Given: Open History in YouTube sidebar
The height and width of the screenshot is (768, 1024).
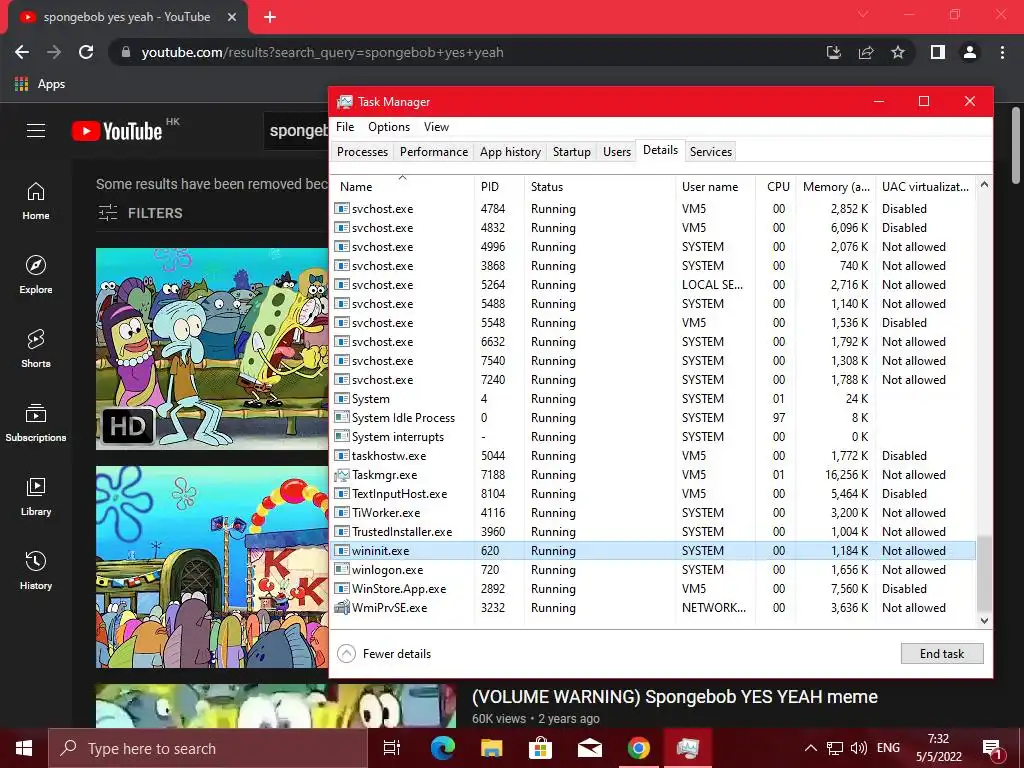Looking at the screenshot, I should coord(36,571).
